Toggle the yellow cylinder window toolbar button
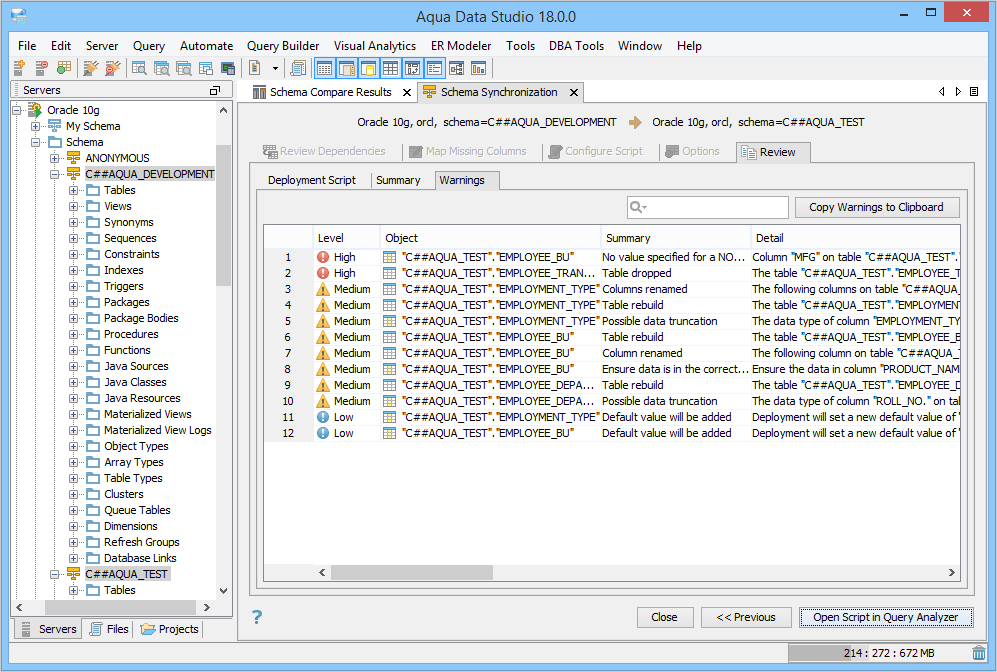The width and height of the screenshot is (997, 672). point(369,68)
